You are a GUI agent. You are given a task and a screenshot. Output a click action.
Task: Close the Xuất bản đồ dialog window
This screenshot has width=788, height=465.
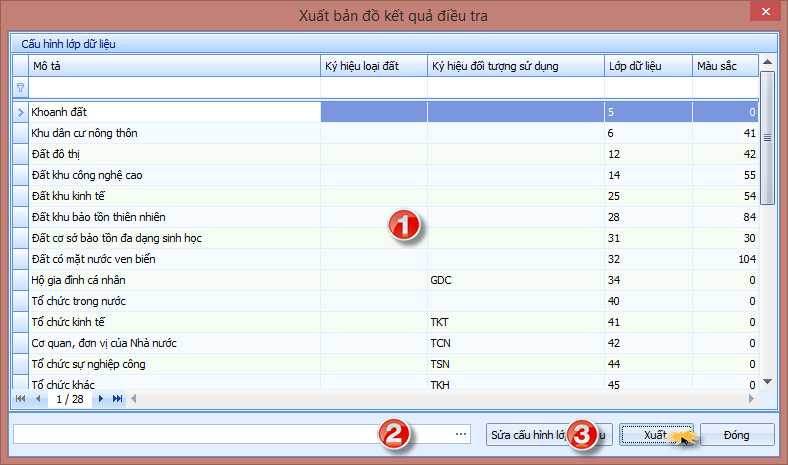(762, 13)
